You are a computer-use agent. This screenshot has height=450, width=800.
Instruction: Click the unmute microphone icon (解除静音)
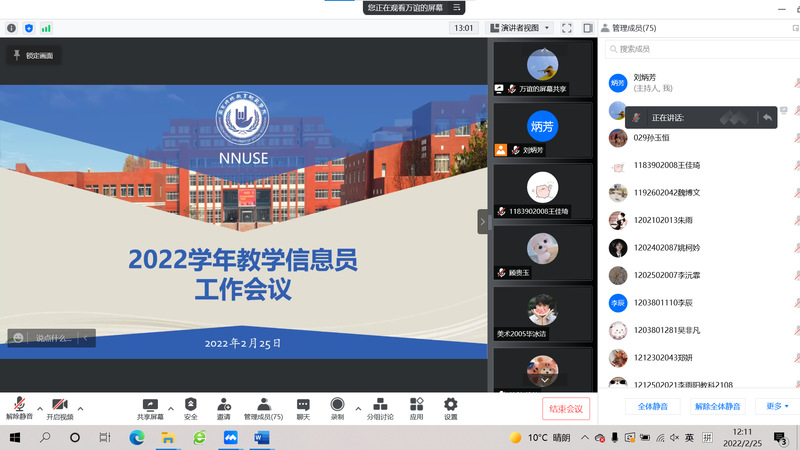click(18, 405)
